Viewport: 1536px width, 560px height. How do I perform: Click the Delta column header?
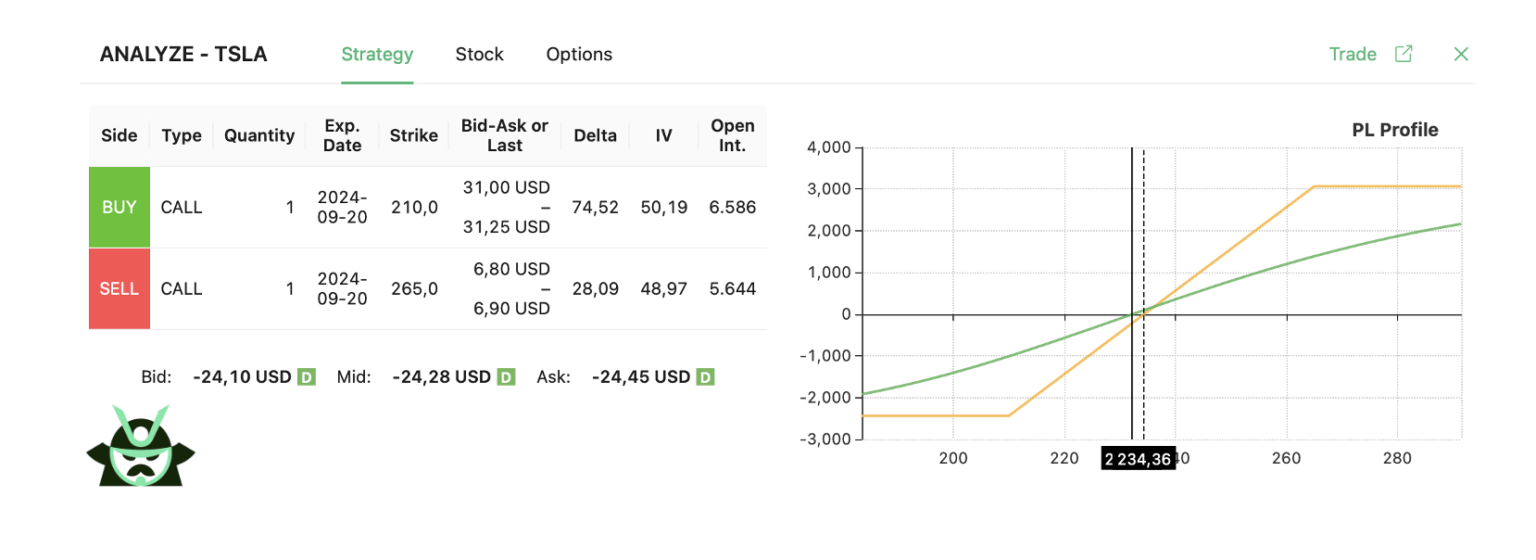click(595, 135)
